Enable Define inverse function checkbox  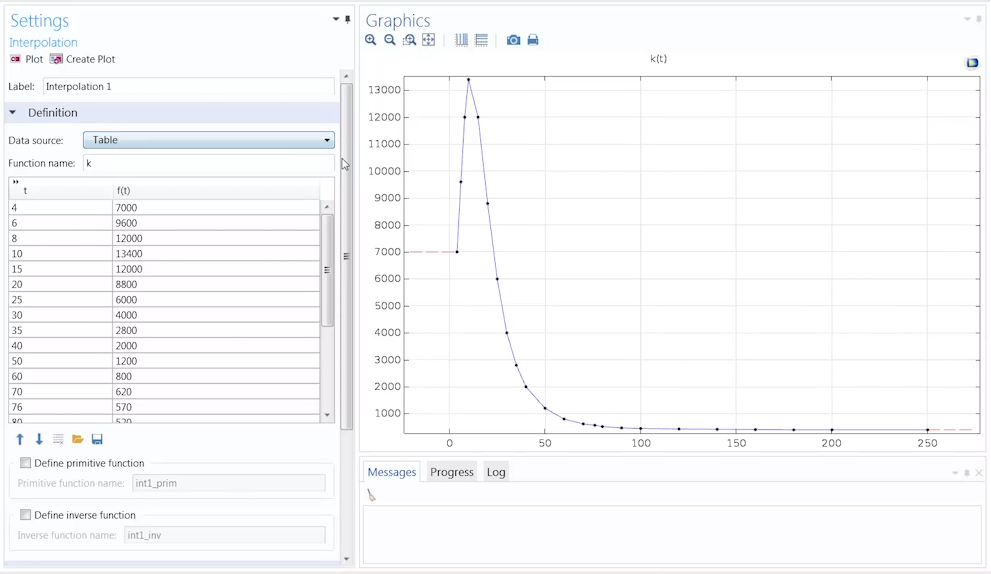(25, 515)
